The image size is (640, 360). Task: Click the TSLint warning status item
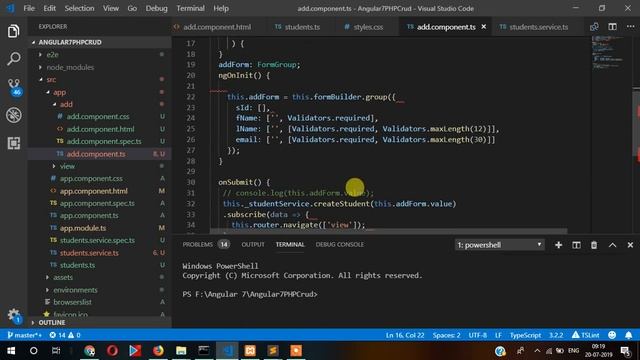tap(585, 335)
